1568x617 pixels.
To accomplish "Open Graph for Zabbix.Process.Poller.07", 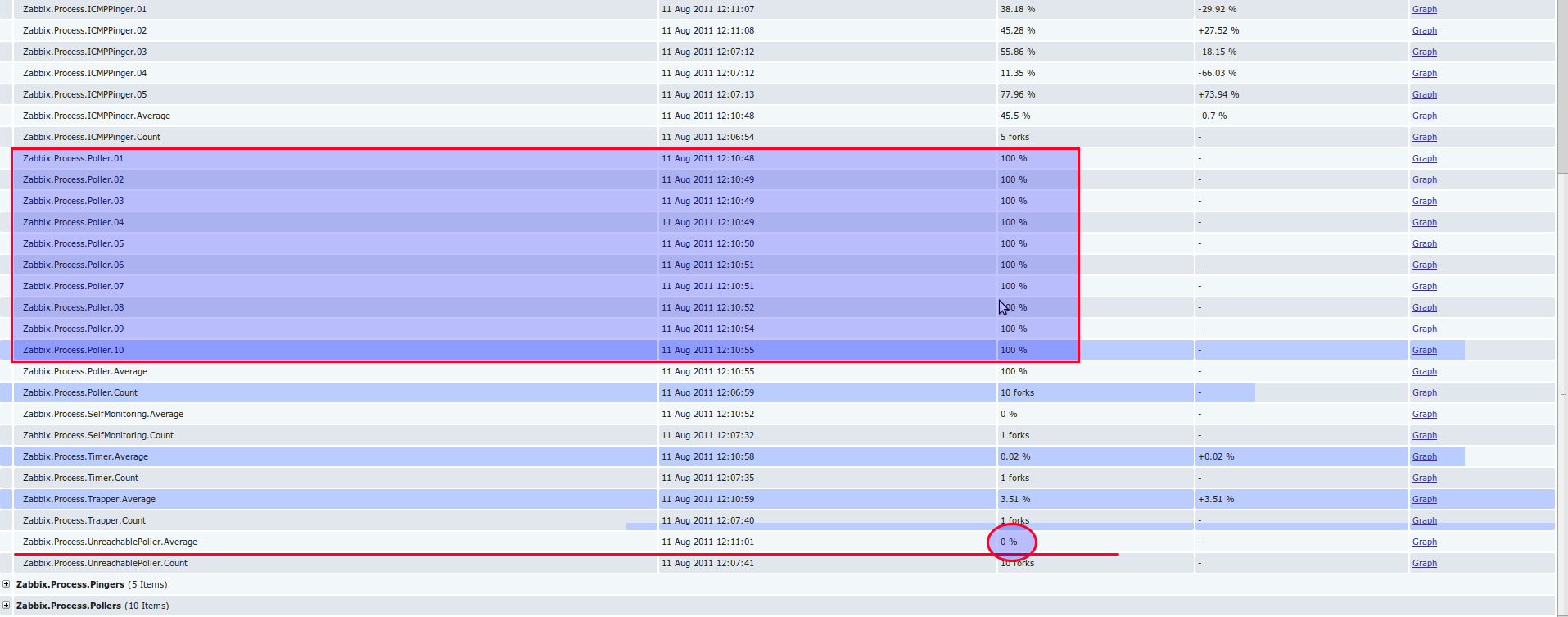I will pos(1424,286).
